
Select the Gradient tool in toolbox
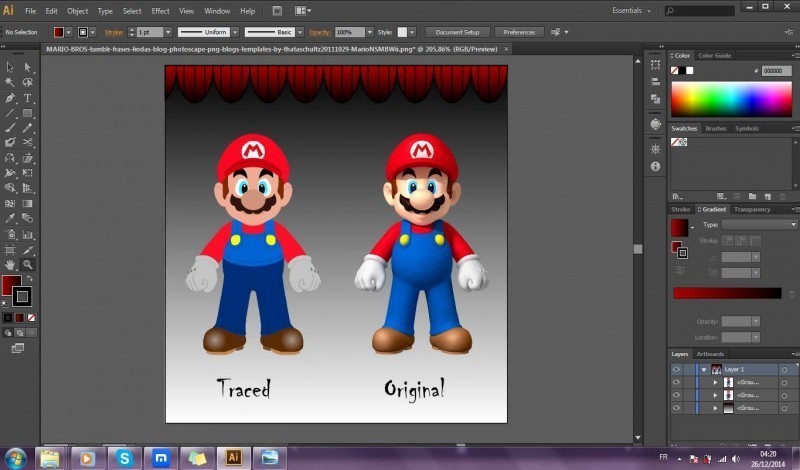click(x=28, y=203)
